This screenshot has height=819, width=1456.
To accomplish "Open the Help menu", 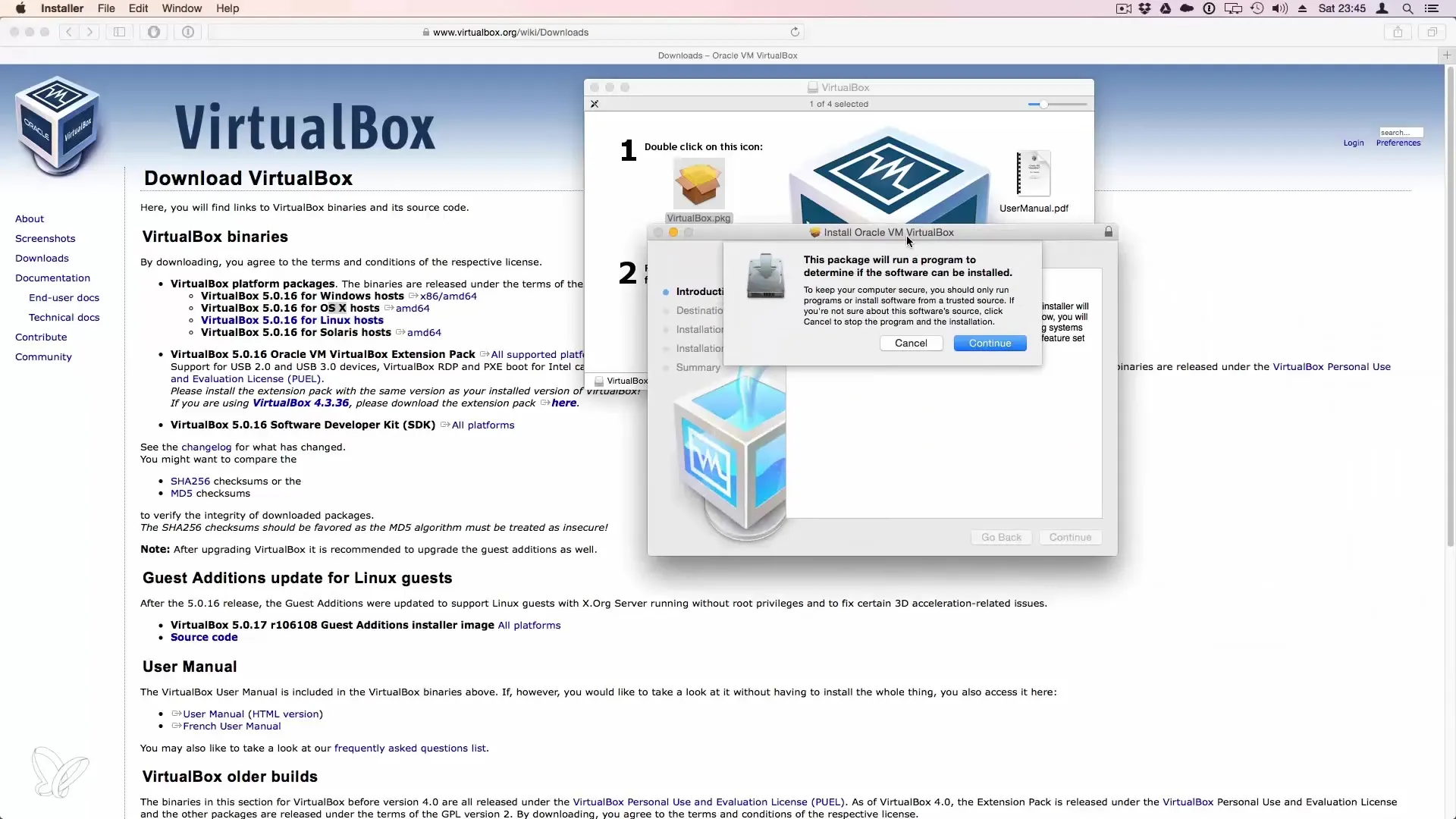I will (227, 8).
